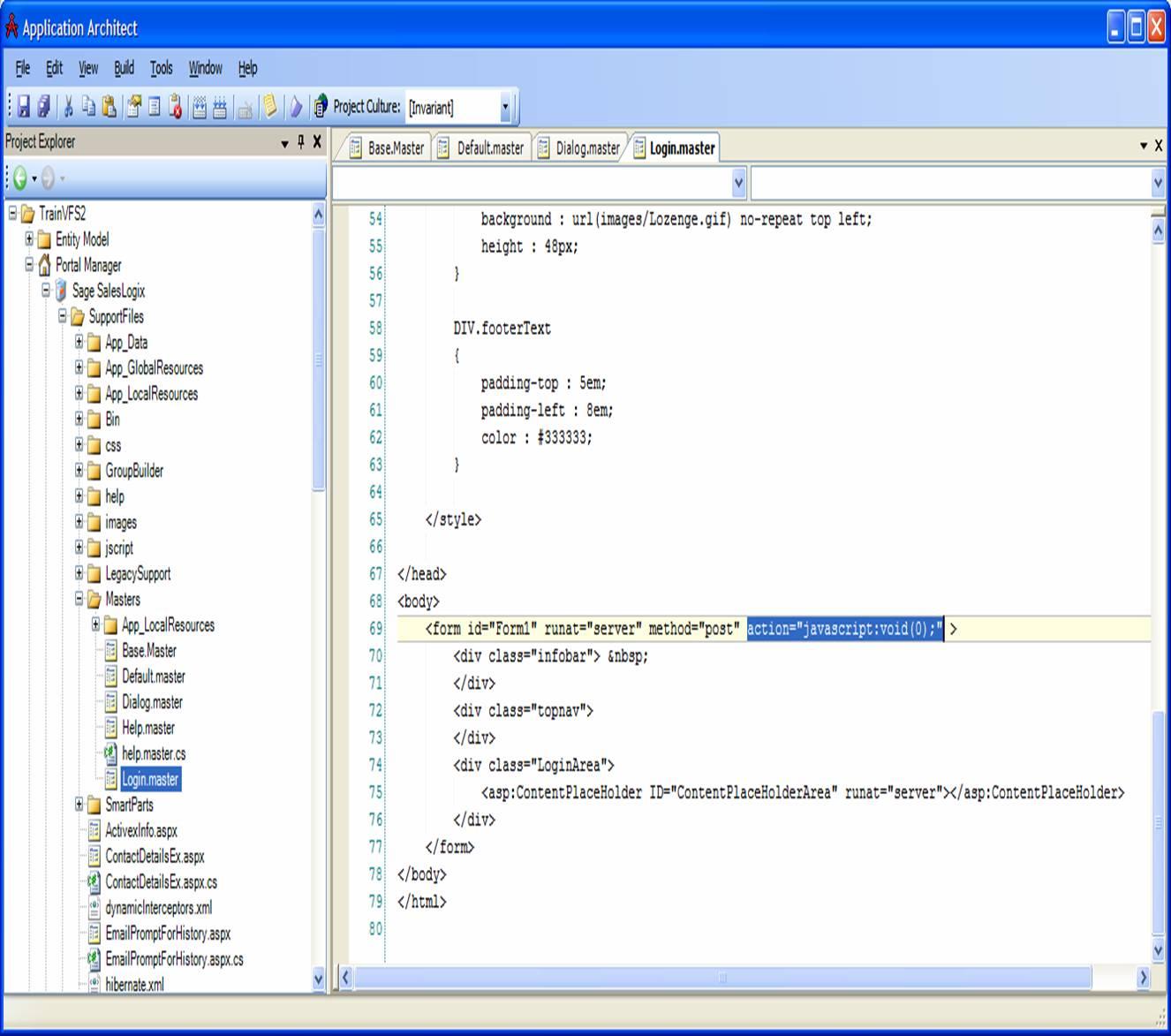Click the Copy toolbar icon

coord(88,107)
